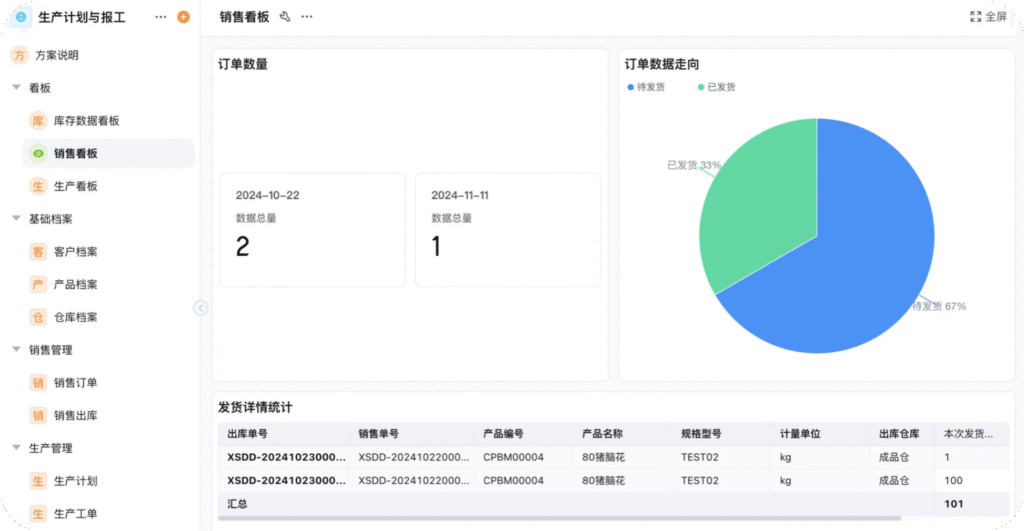Open the 生产计划 menu item

[x=75, y=481]
